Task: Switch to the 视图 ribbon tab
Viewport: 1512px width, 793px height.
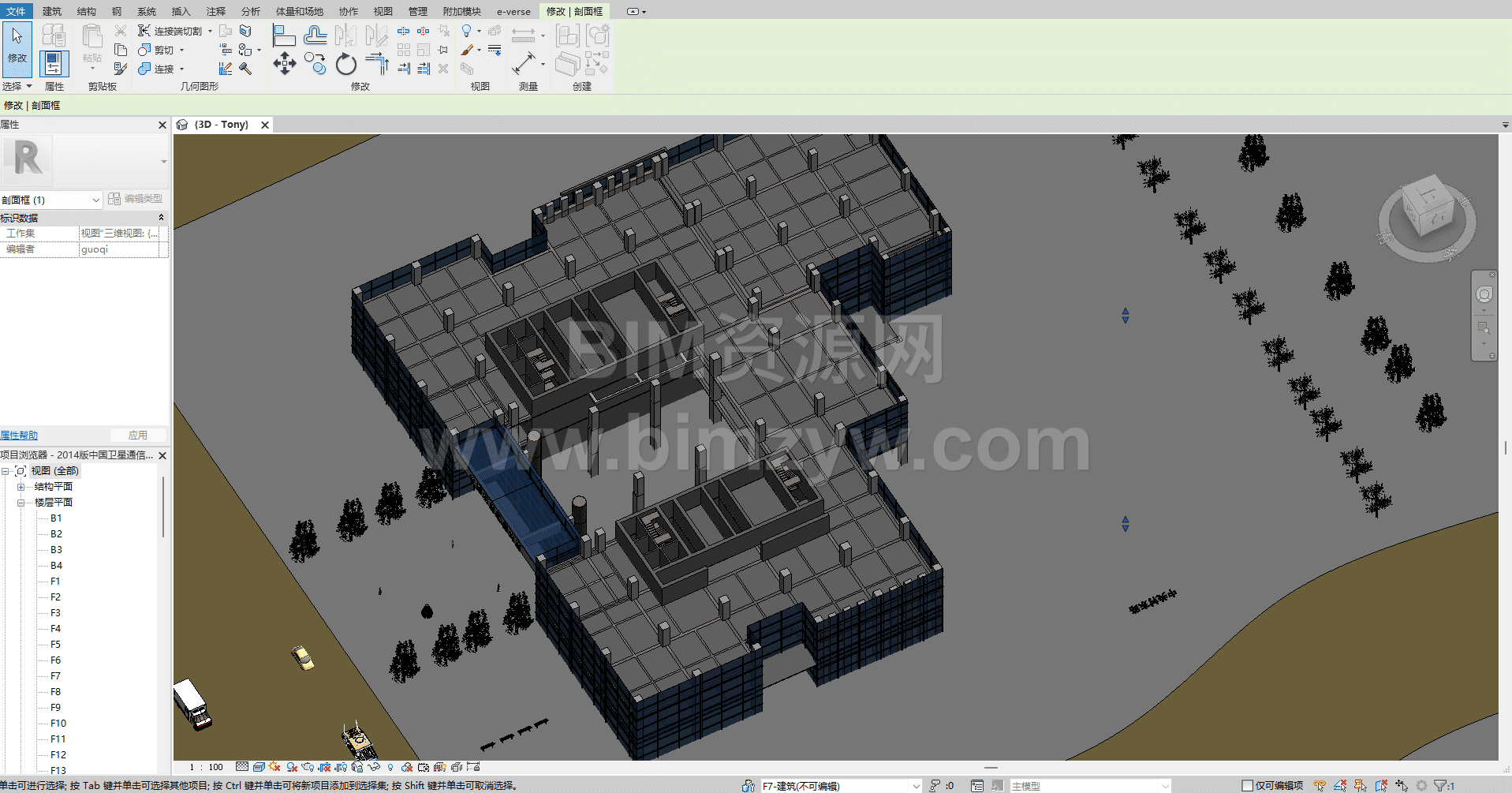Action: [383, 11]
